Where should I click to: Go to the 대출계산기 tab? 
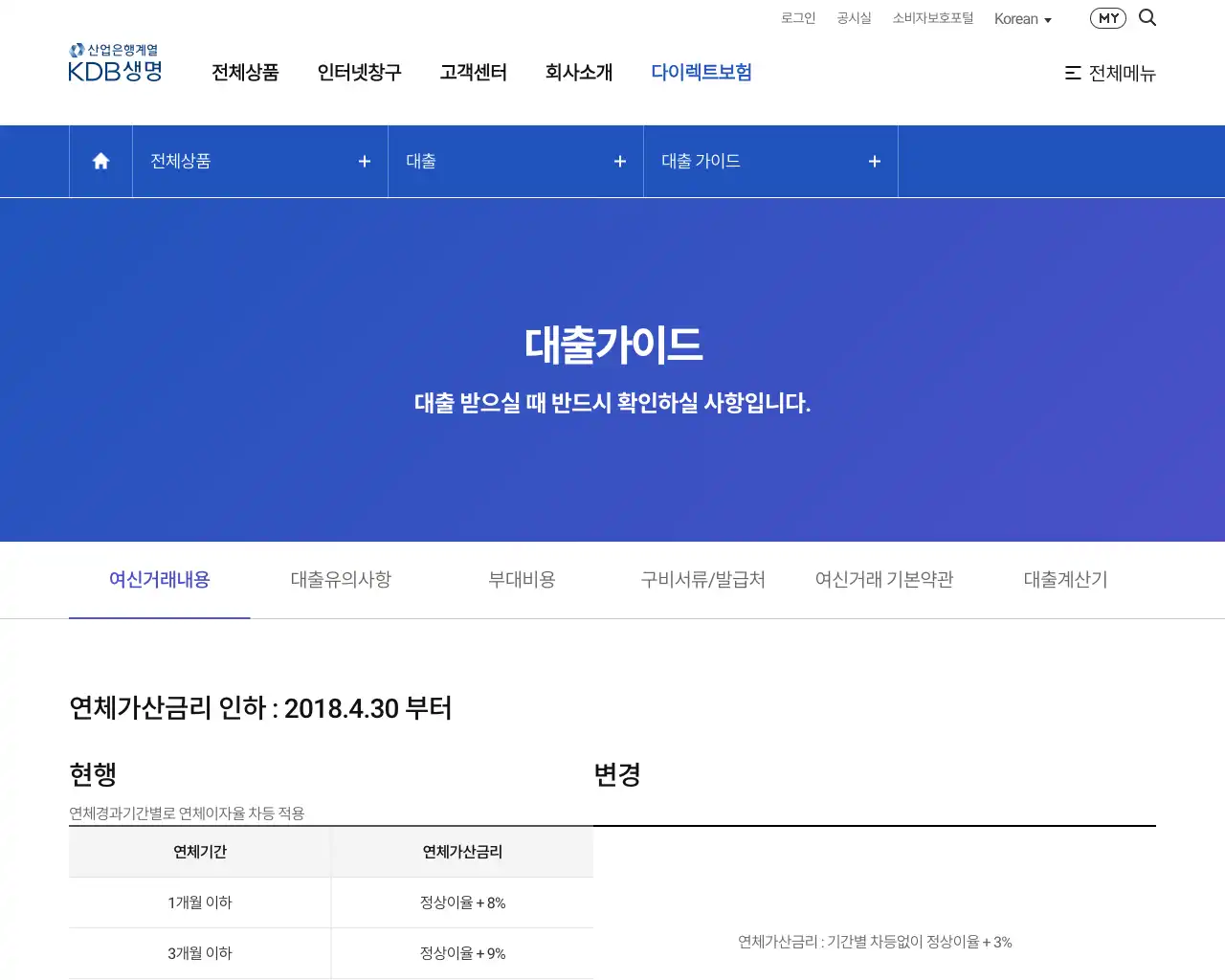tap(1065, 580)
